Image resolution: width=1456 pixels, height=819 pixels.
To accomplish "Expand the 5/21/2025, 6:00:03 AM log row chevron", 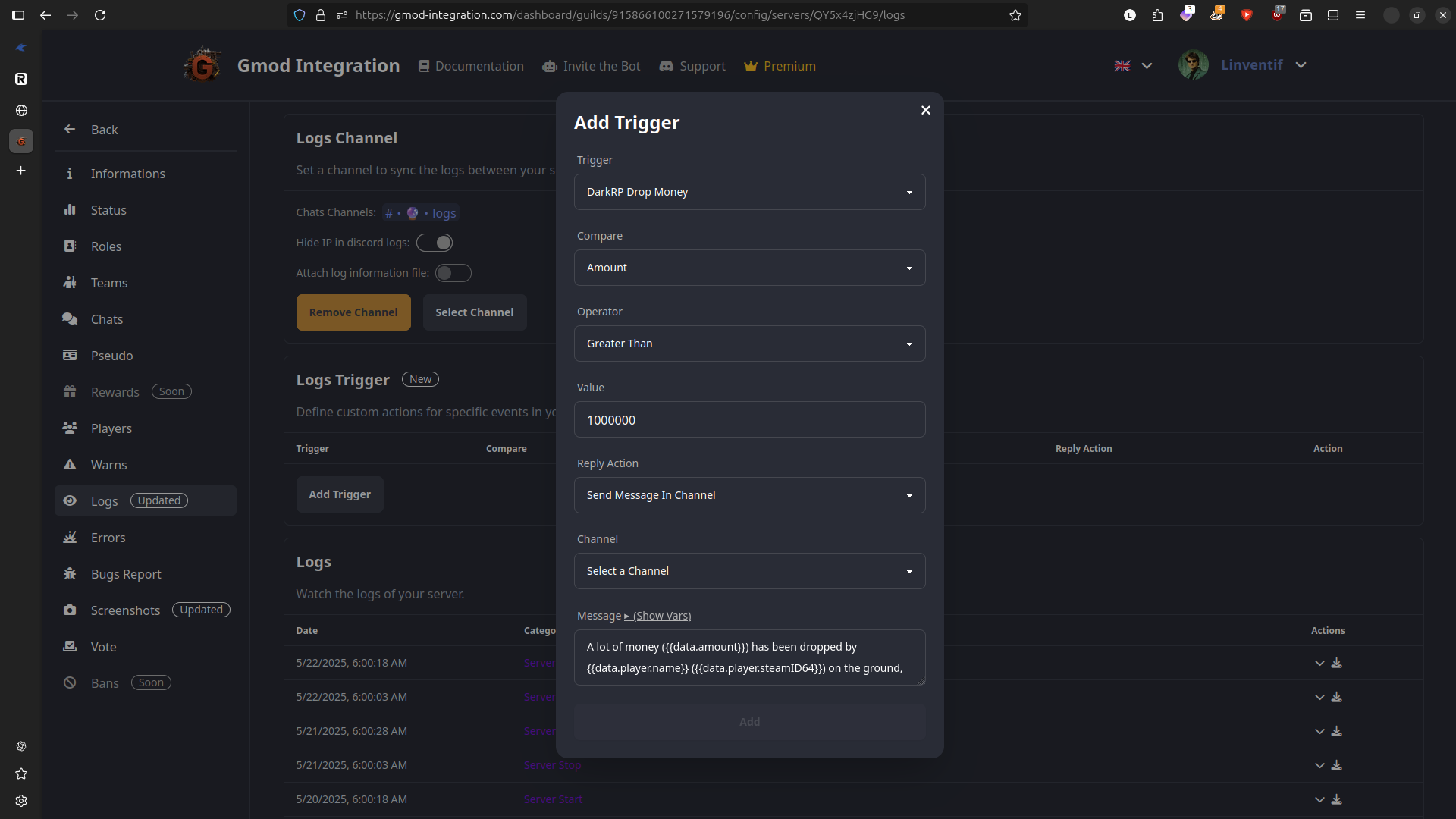I will pyautogui.click(x=1319, y=766).
